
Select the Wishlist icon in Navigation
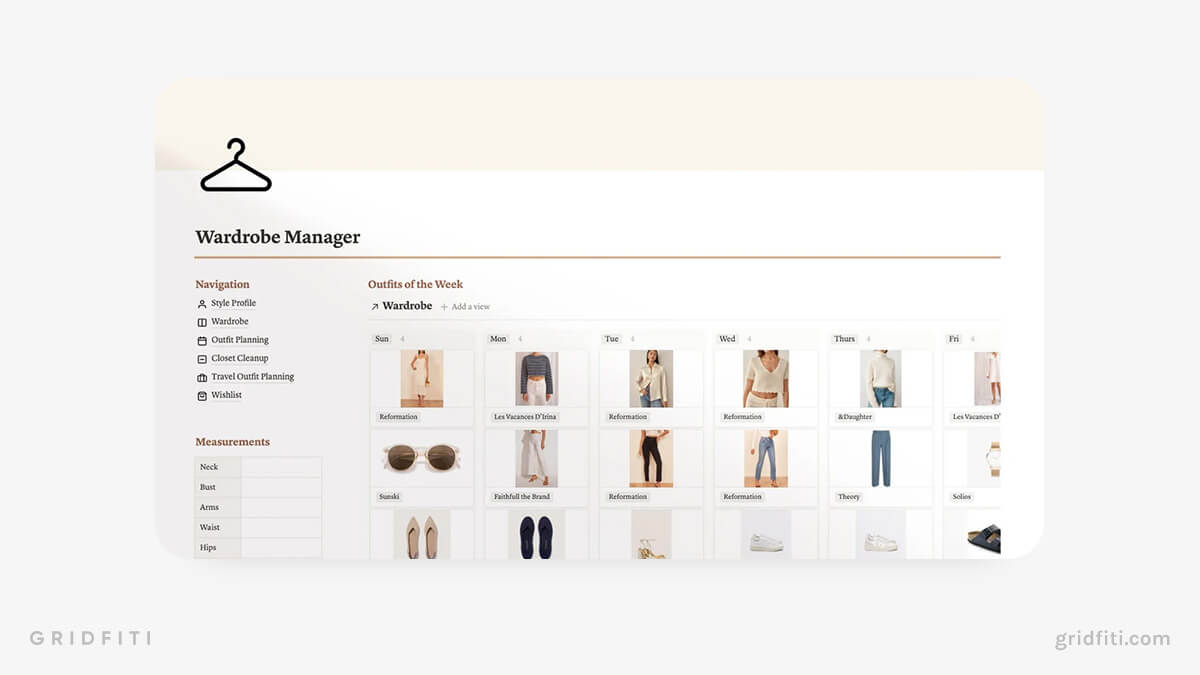[x=201, y=395]
